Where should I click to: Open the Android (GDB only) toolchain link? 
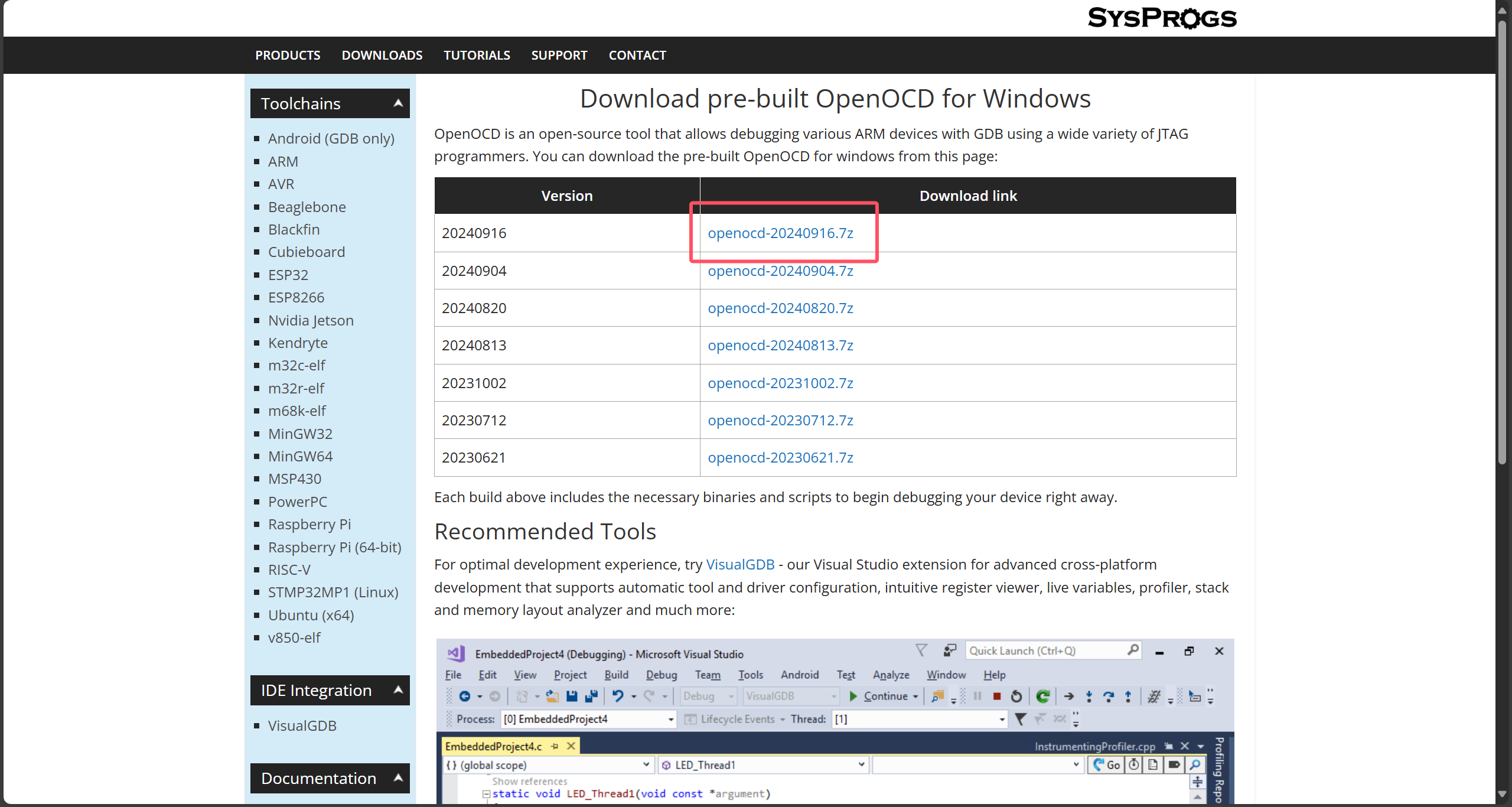(331, 138)
